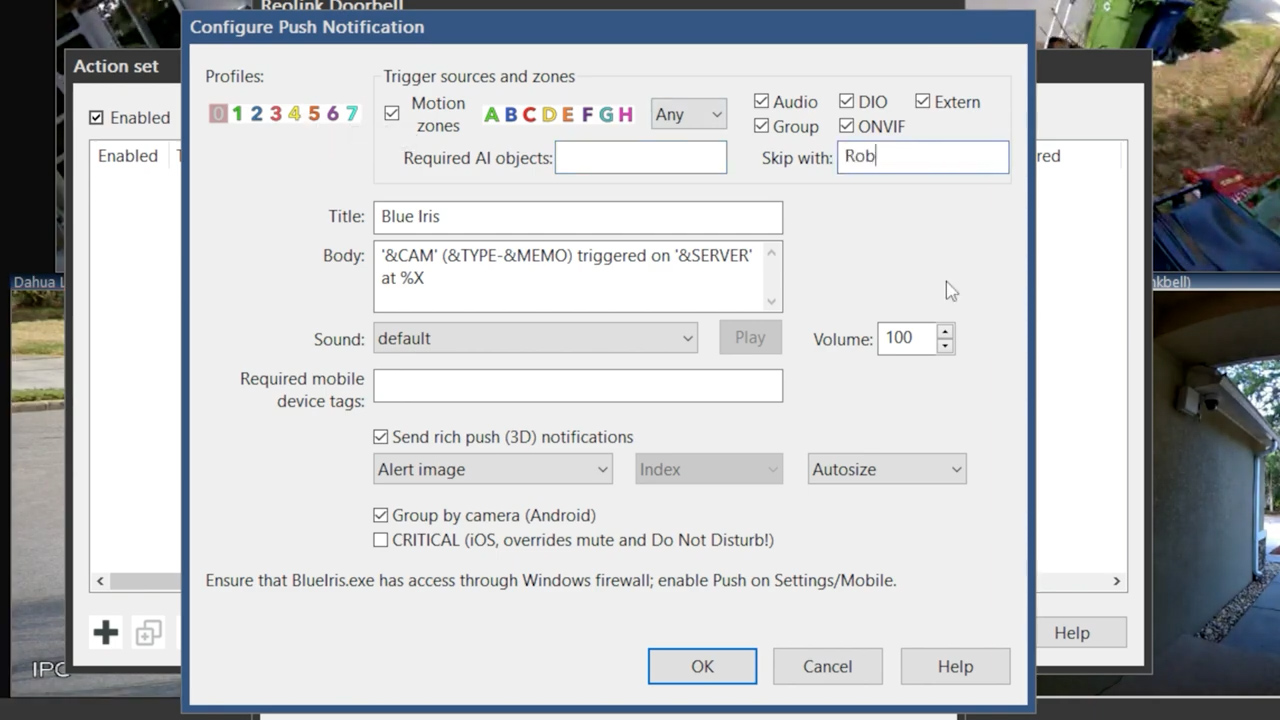Open the disabled Index dropdown

pos(709,469)
